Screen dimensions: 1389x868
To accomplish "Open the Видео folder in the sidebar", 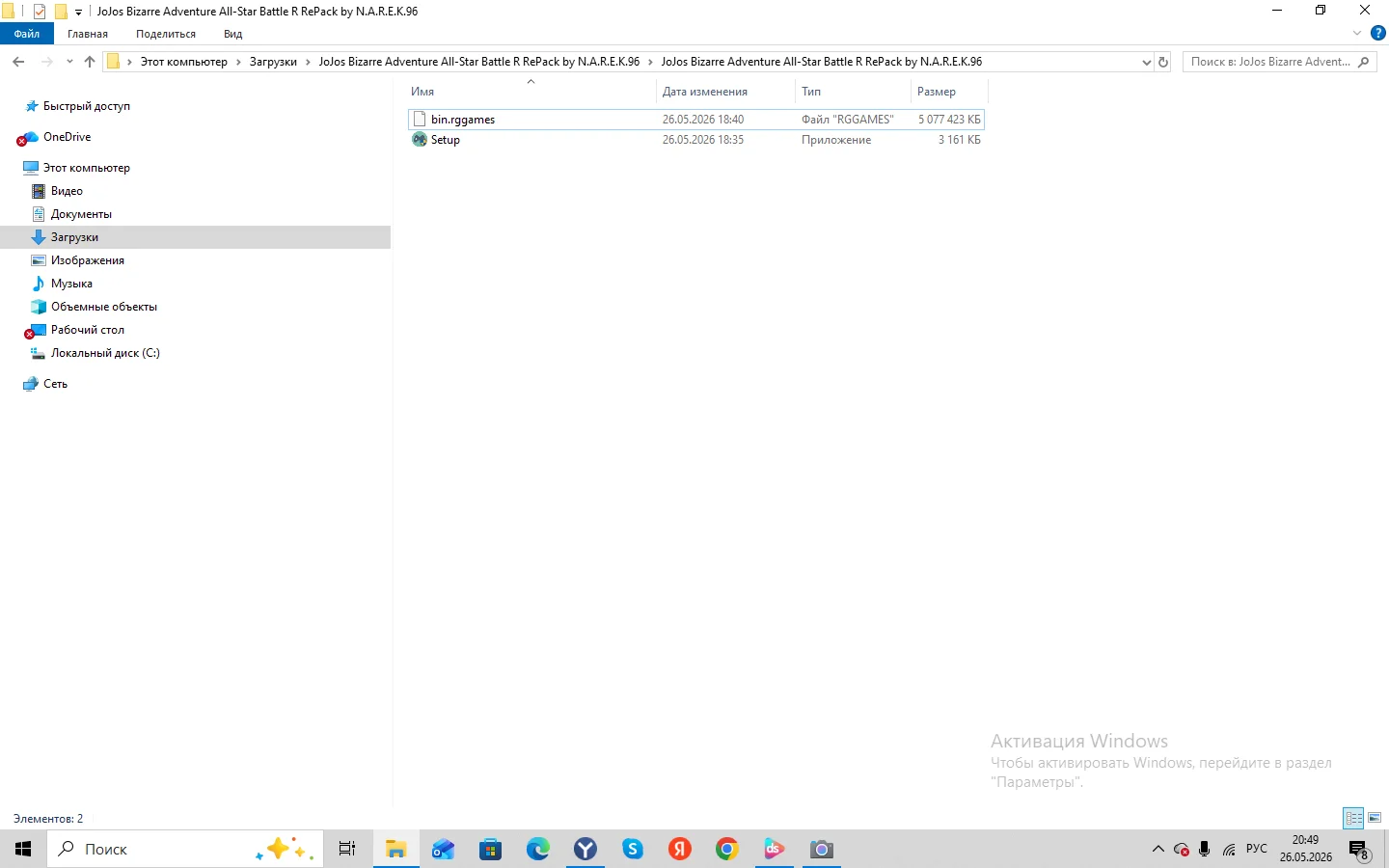I will pos(67,191).
